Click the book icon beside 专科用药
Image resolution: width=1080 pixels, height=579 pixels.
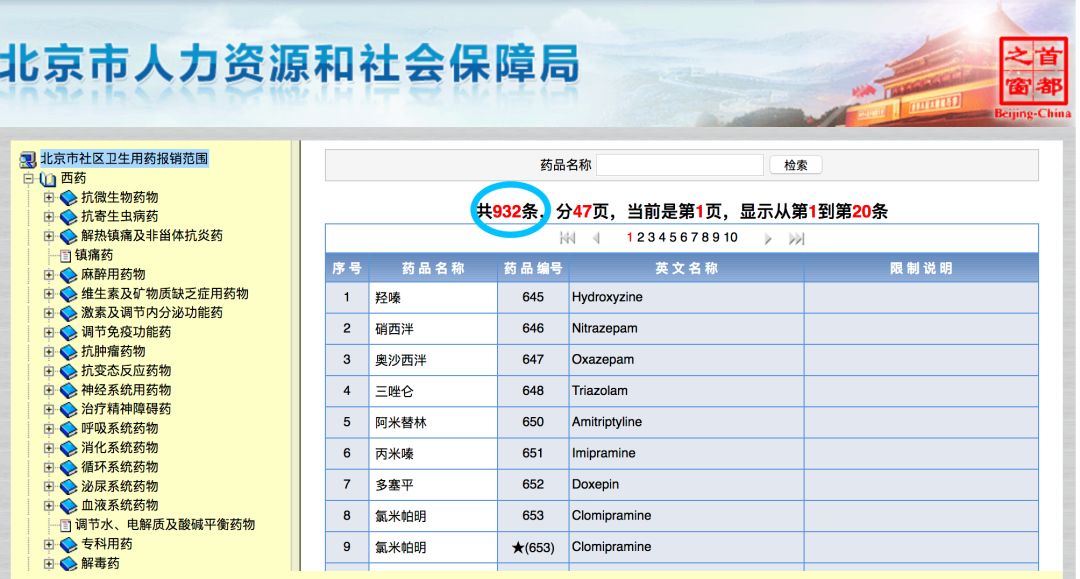click(68, 545)
